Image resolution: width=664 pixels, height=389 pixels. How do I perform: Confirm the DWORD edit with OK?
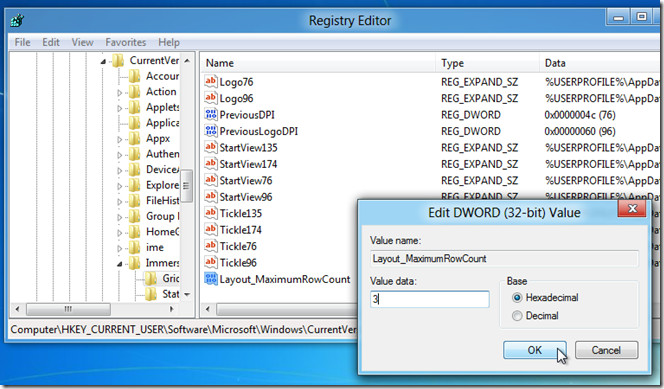click(x=534, y=350)
